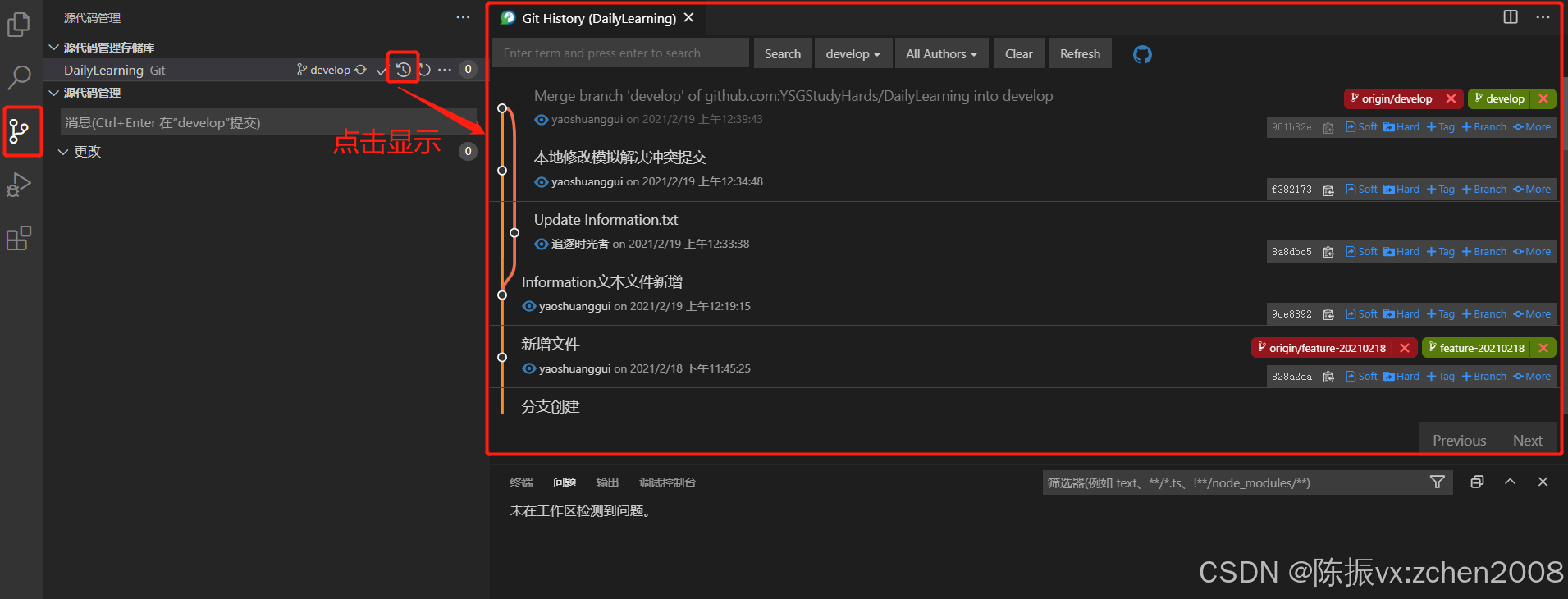
Task: Collapse all in the Problems panel
Action: [x=1477, y=482]
